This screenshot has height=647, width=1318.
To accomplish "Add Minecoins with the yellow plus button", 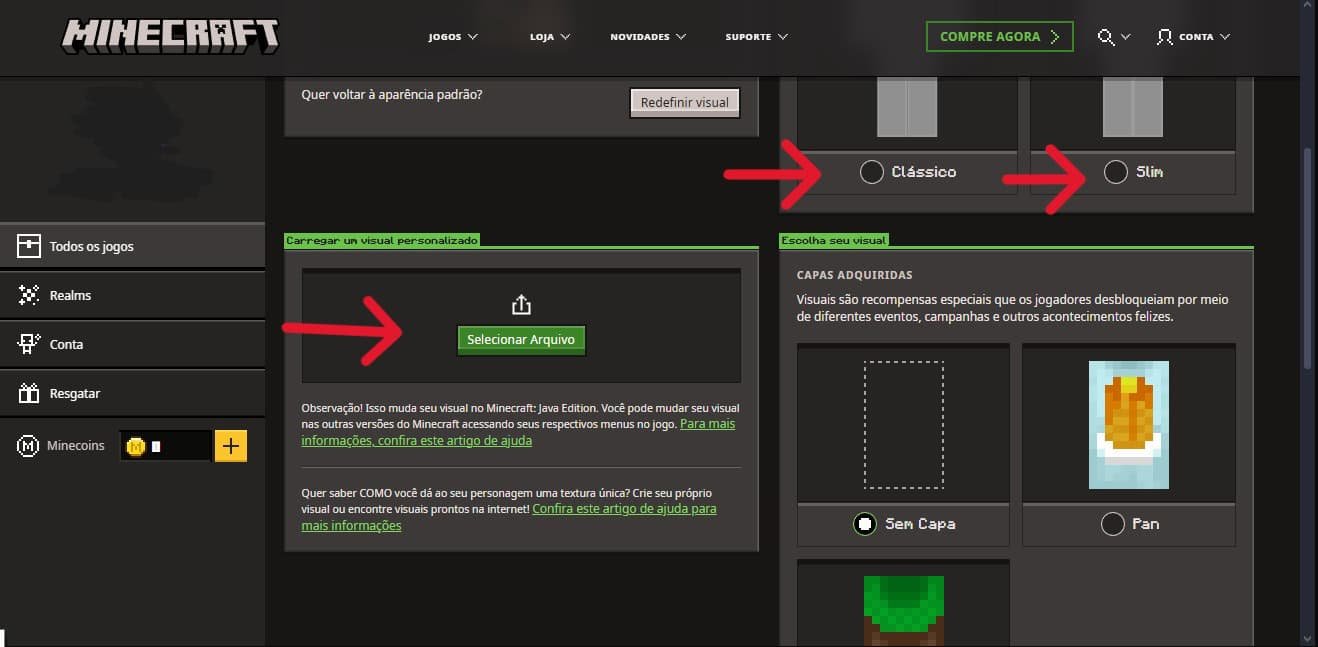I will [231, 446].
